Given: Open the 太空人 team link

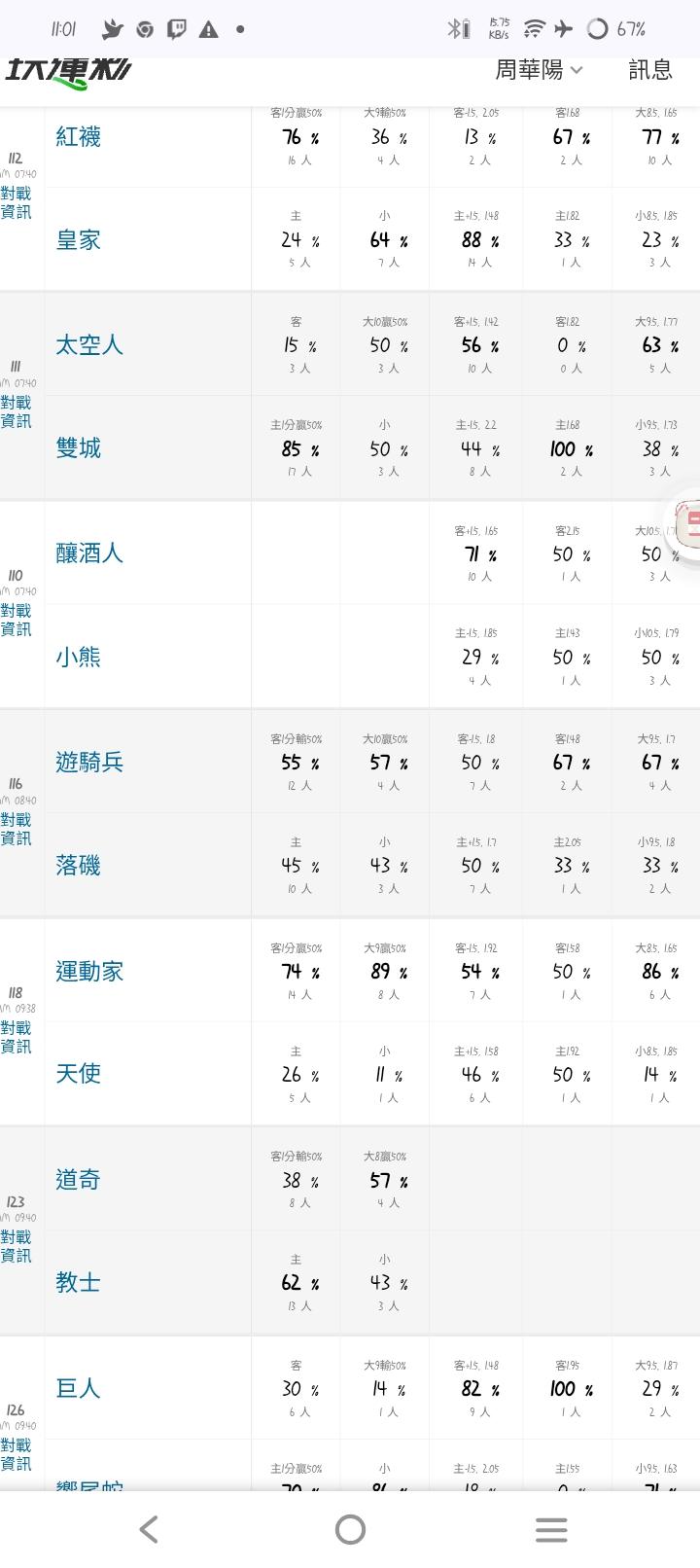Looking at the screenshot, I should coord(89,344).
